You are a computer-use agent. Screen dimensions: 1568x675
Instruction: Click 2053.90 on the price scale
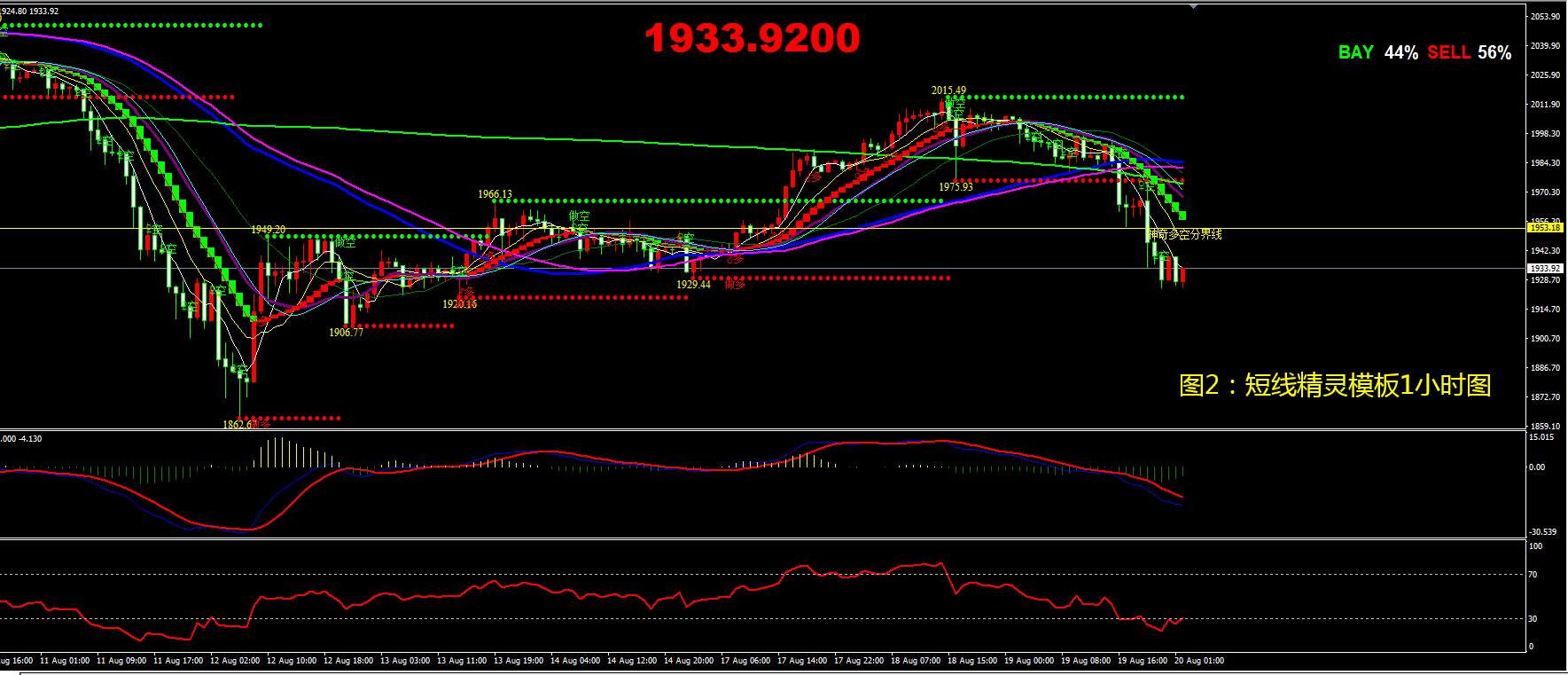point(1544,17)
